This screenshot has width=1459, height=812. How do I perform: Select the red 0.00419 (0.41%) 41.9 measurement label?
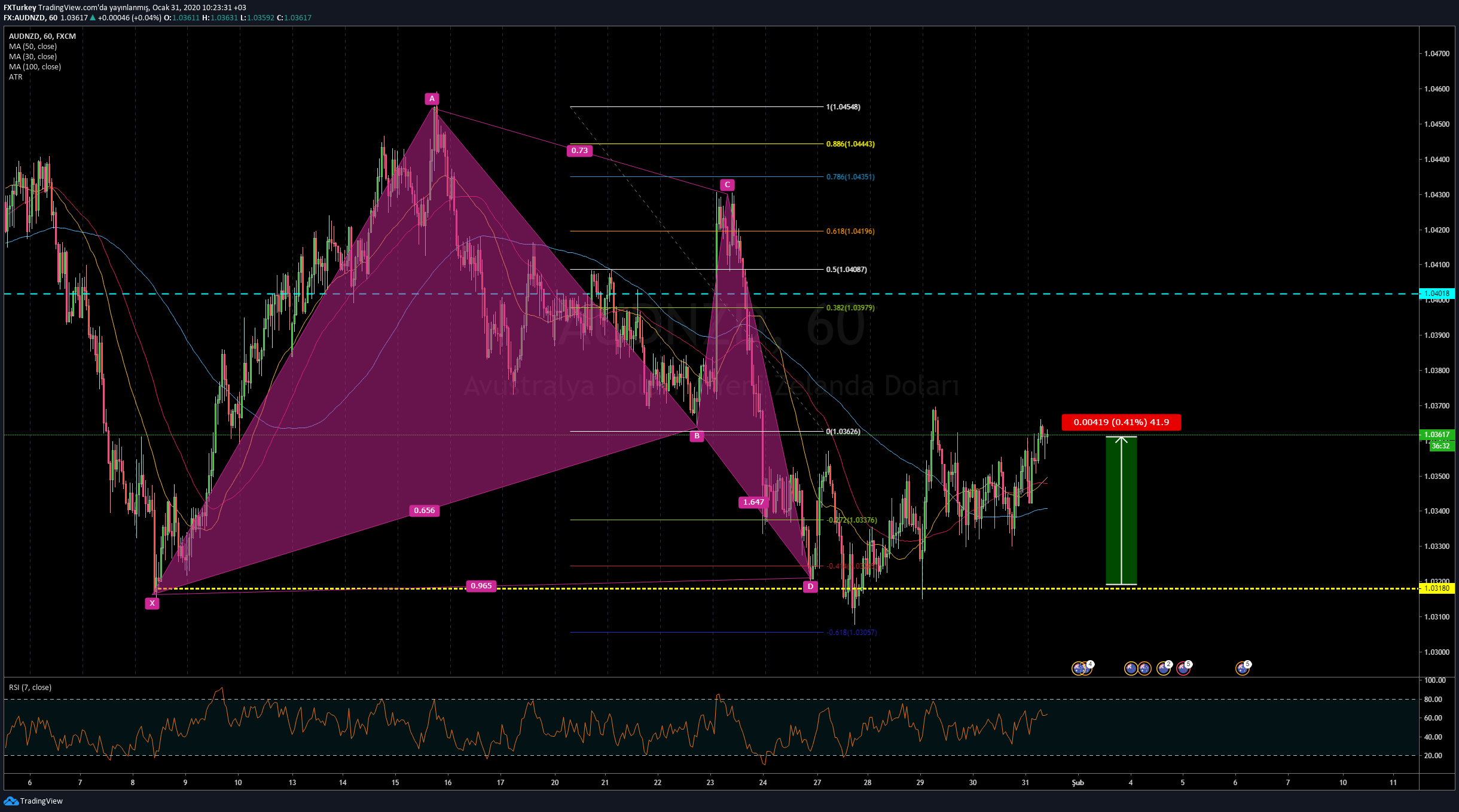[x=1121, y=422]
